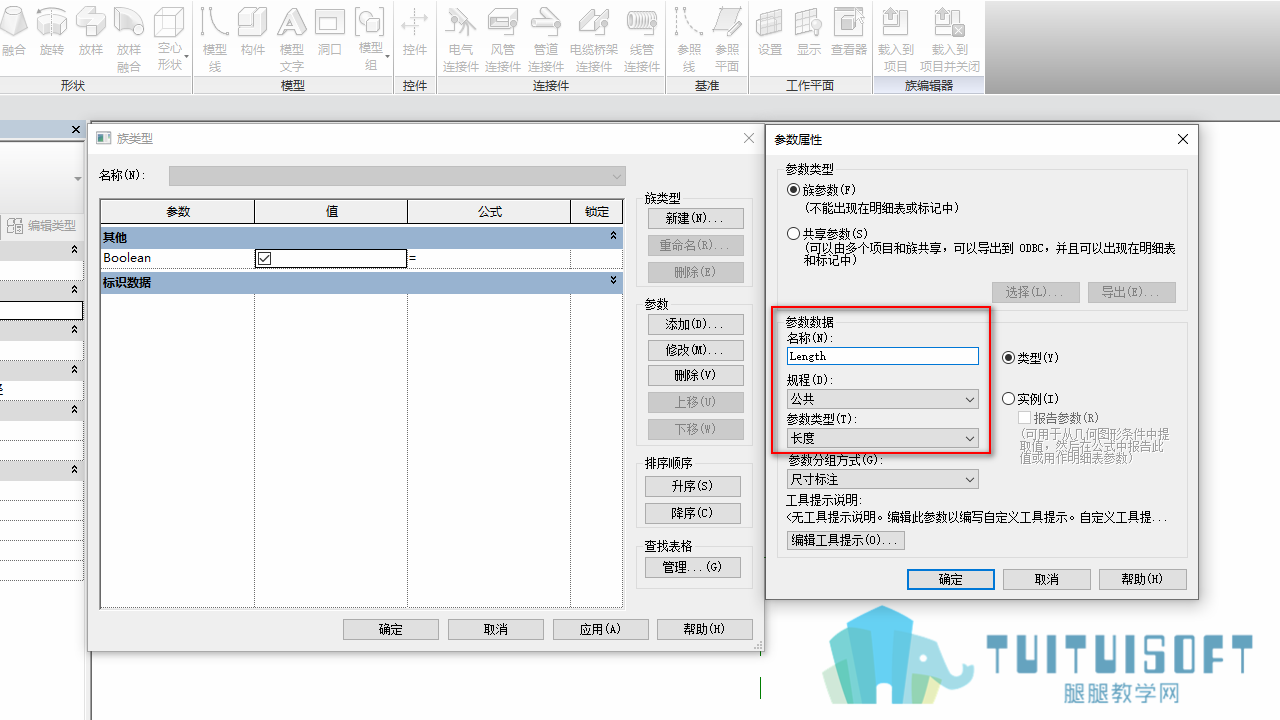Select the 旋转 (Revolve) shape tool
The height and width of the screenshot is (720, 1280).
52,31
